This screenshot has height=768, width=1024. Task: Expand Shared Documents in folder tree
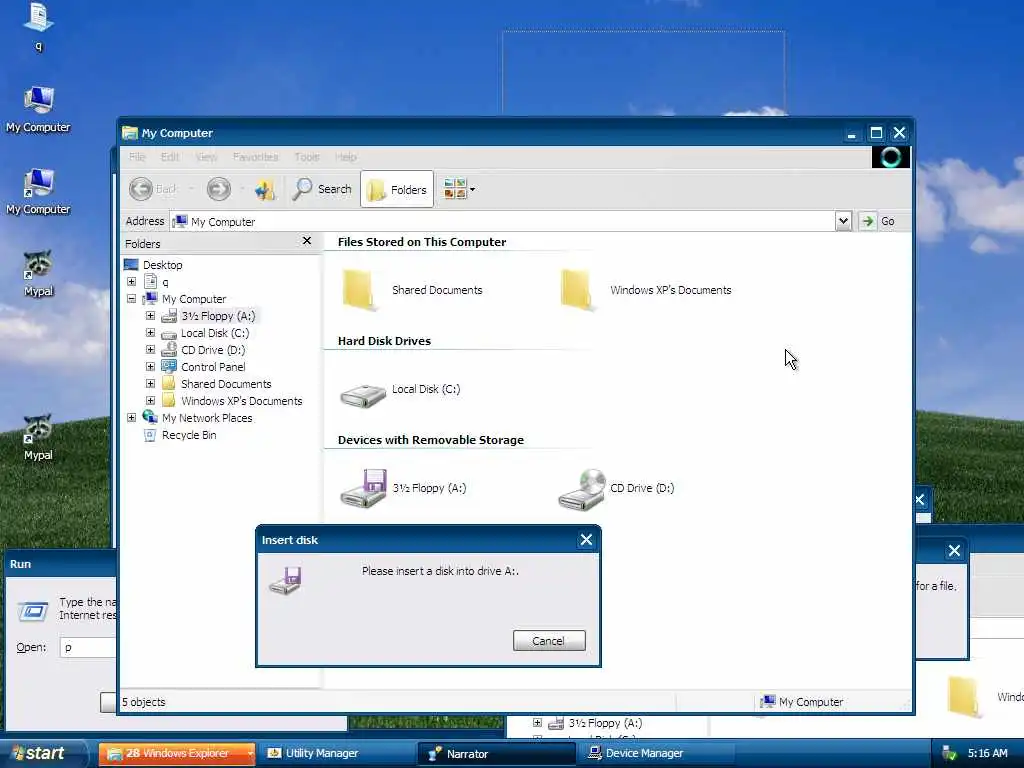(150, 383)
